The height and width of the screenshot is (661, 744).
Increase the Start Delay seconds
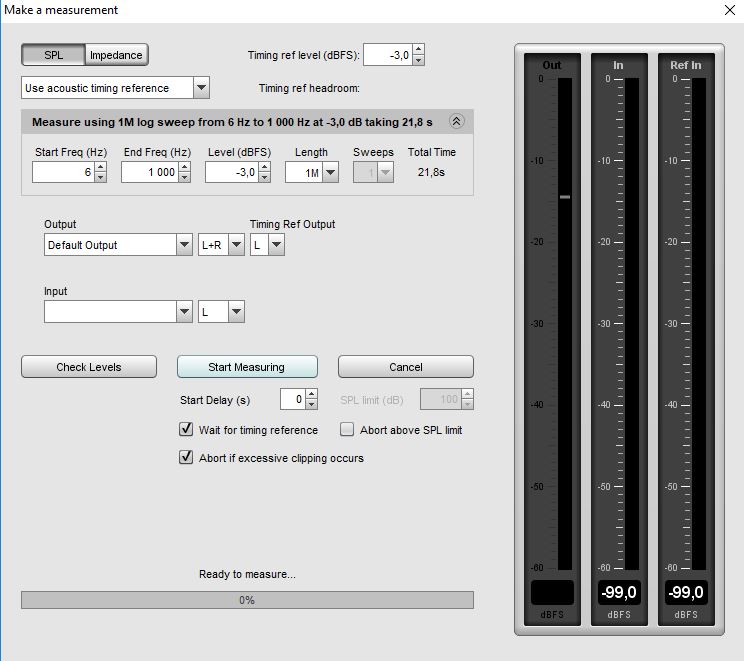[312, 394]
